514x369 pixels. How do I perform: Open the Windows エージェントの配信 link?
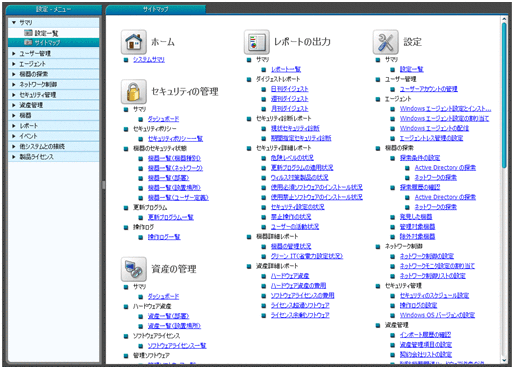point(434,128)
